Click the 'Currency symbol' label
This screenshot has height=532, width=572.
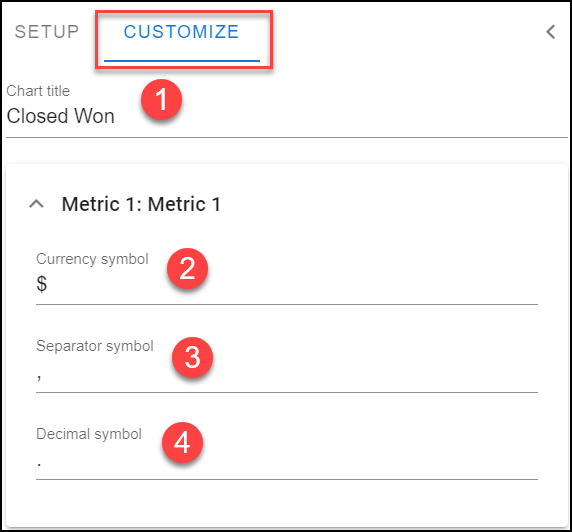(x=92, y=259)
